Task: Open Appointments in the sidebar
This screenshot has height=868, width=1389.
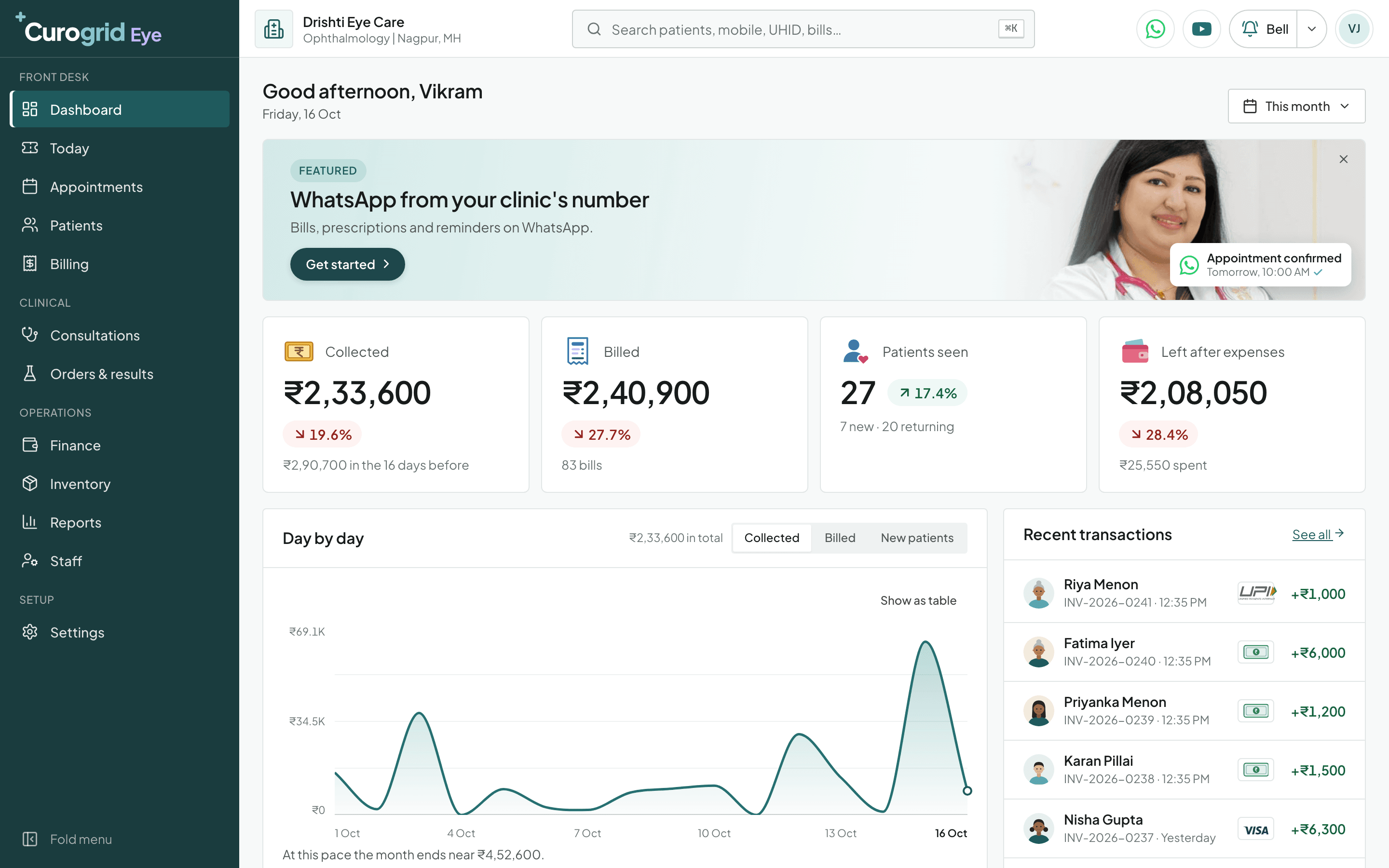Action: (x=120, y=187)
